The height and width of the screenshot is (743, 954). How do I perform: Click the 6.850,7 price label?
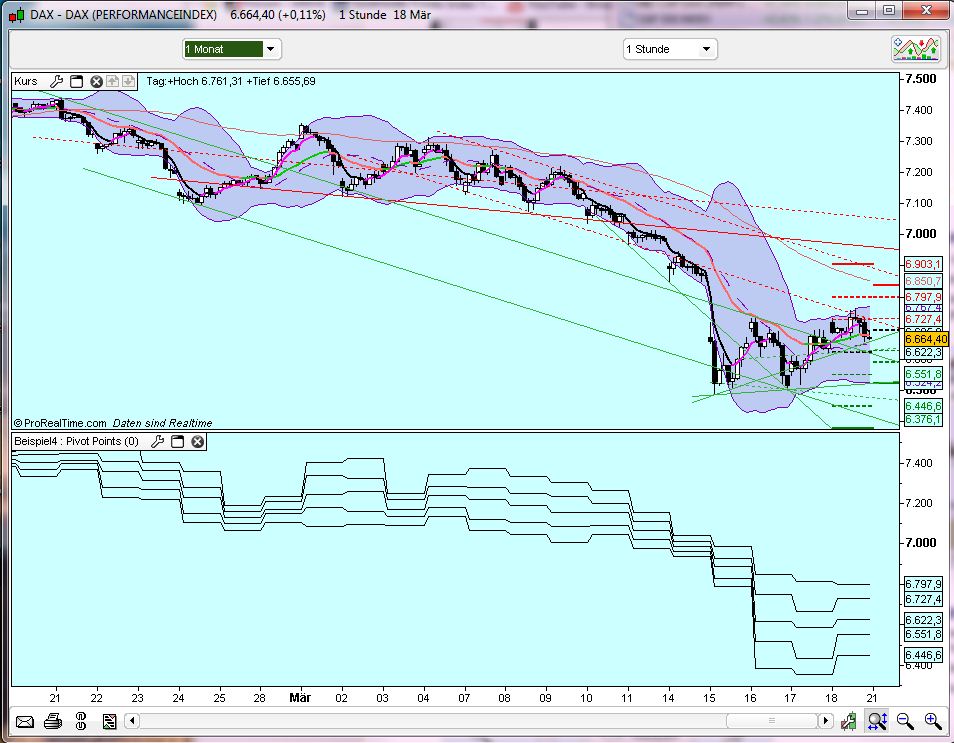coord(923,281)
